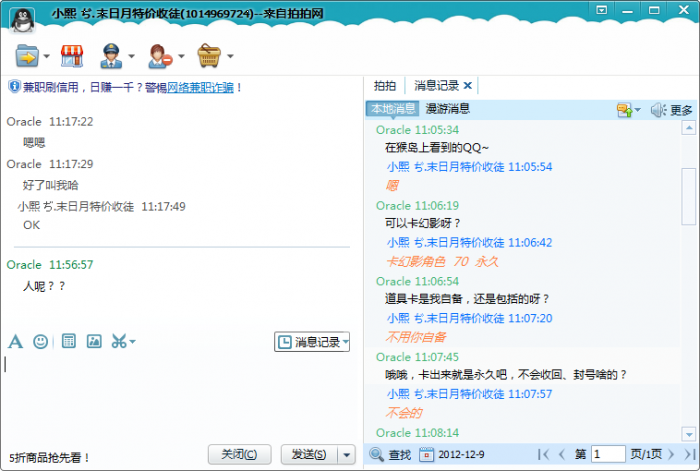Screen dimensions: 700x471
Task: Expand the send options dropdown arrow
Action: click(x=346, y=455)
